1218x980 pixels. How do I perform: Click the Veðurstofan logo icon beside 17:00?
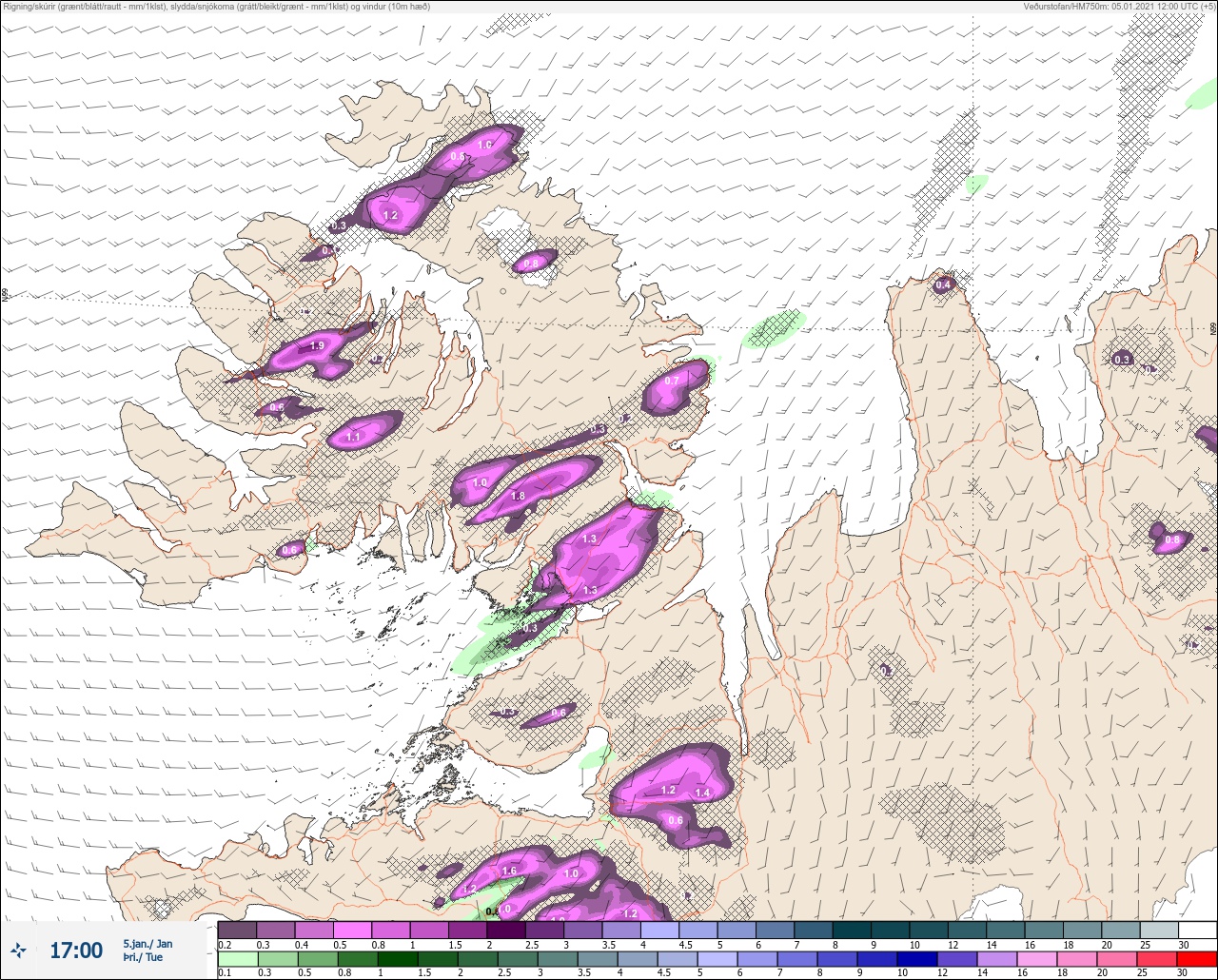(19, 951)
